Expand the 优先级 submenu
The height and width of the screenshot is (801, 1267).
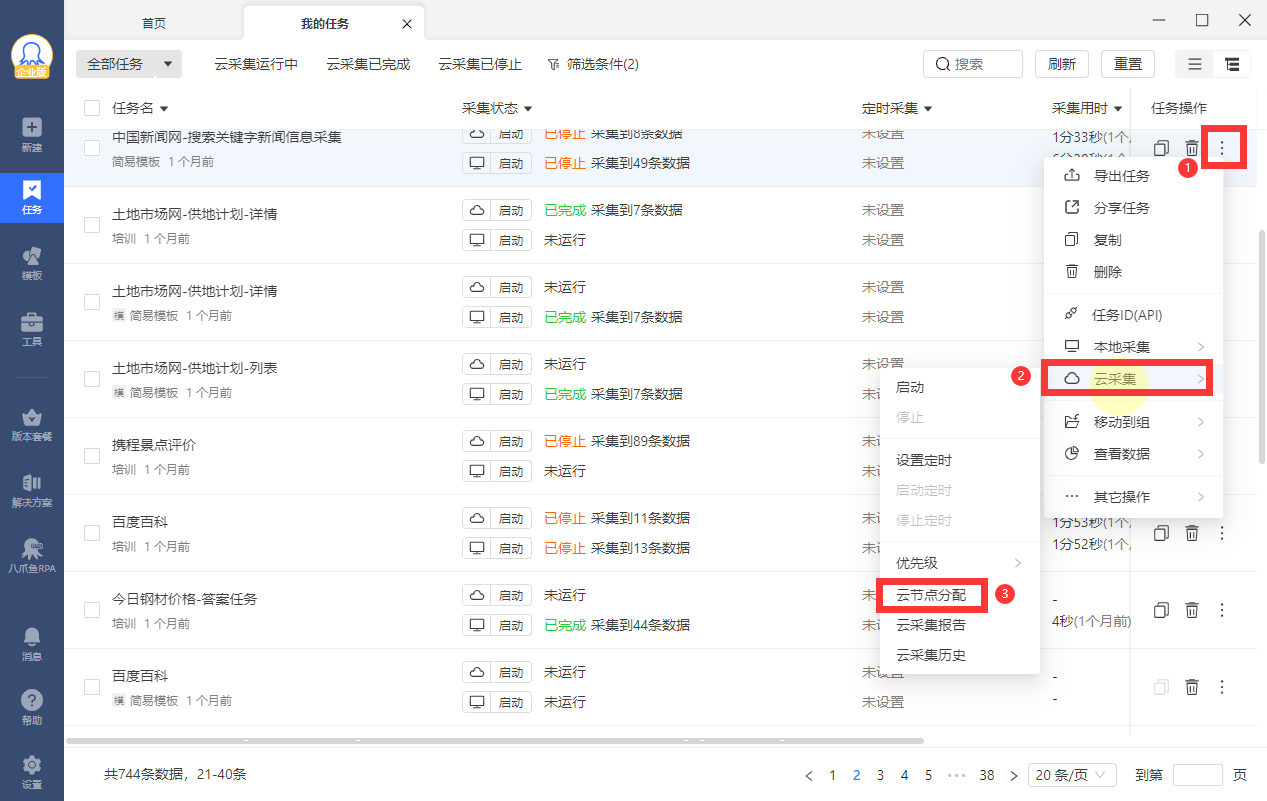click(960, 563)
